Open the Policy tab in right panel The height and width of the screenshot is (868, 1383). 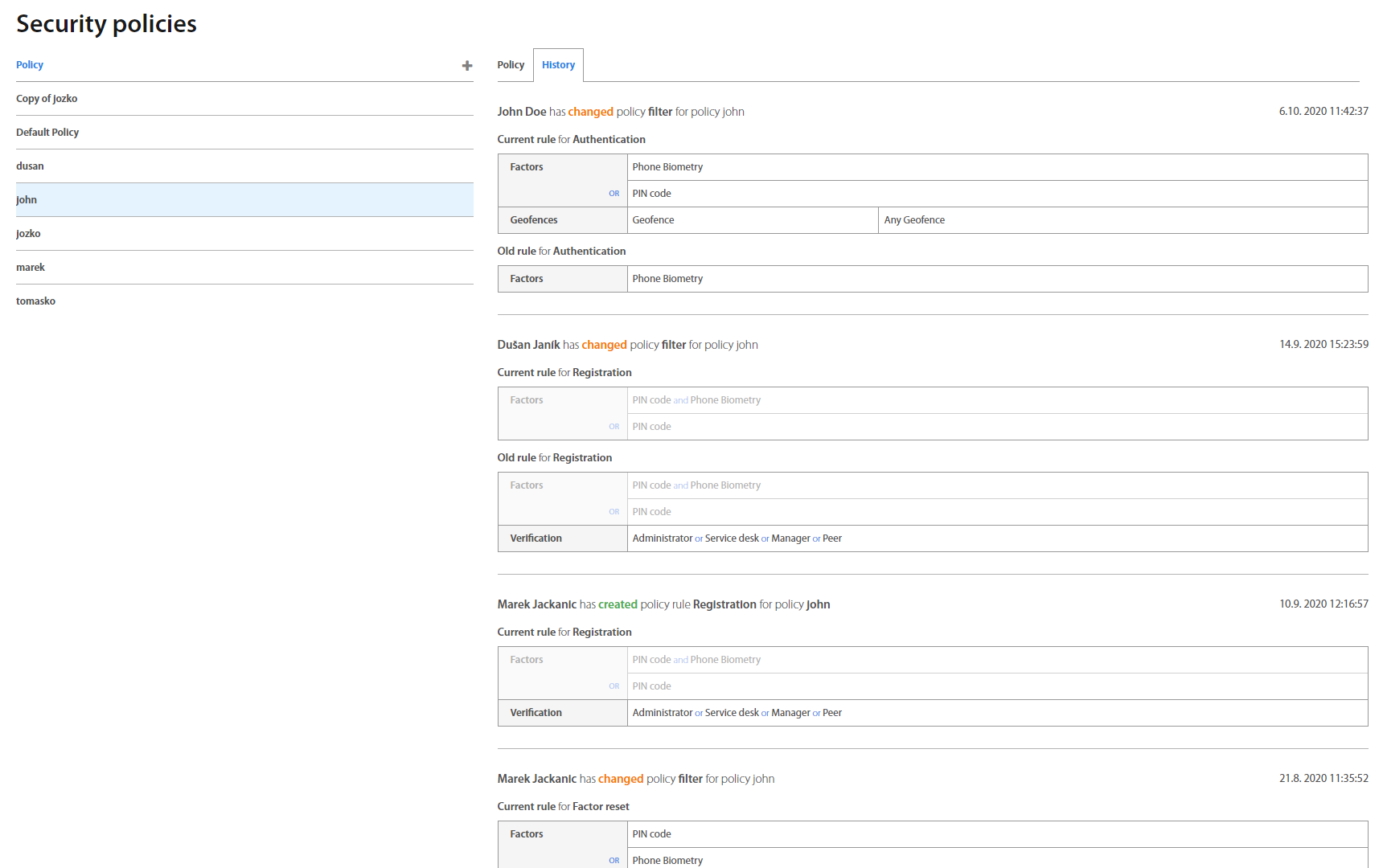pyautogui.click(x=511, y=65)
